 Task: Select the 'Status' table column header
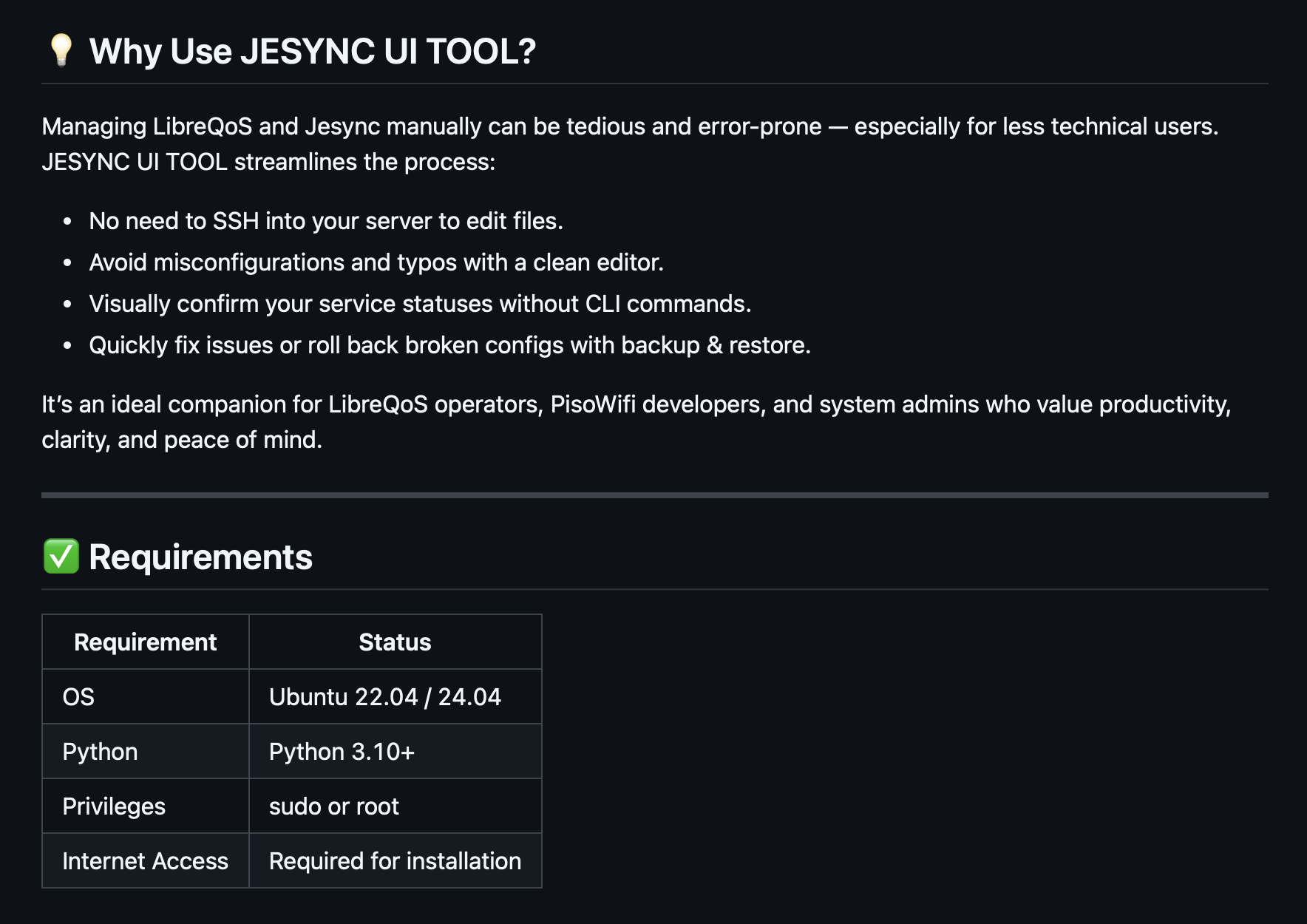click(x=396, y=642)
